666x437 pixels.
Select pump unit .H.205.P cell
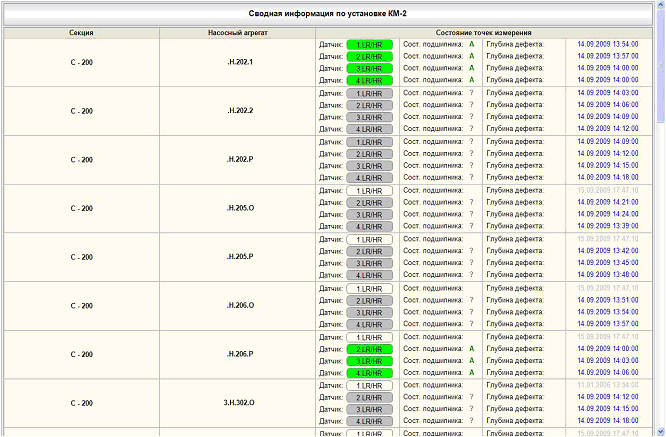click(x=237, y=257)
